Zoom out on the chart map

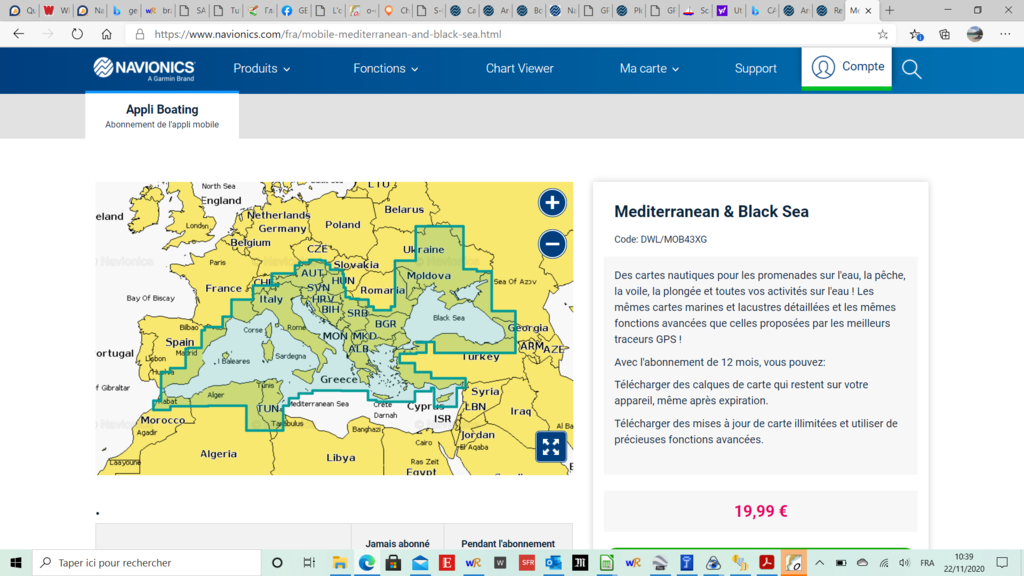coord(552,244)
